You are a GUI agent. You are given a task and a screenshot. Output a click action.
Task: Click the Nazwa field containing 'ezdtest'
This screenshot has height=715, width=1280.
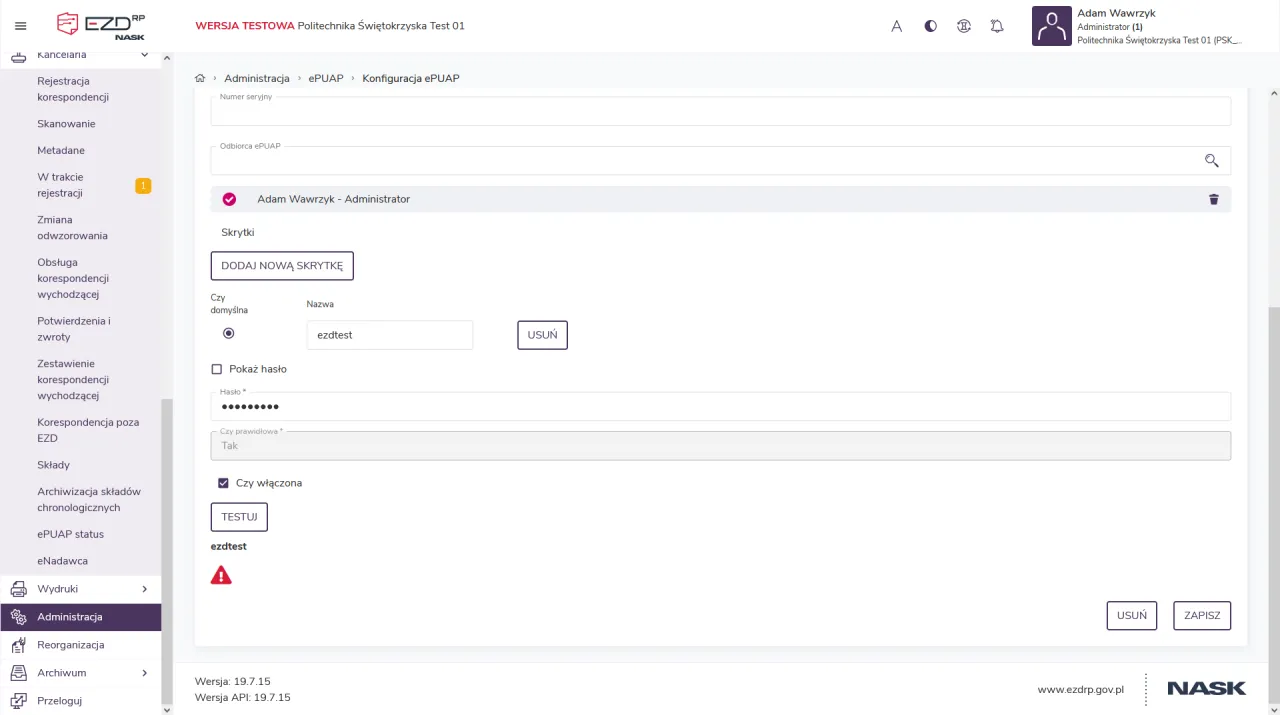[x=389, y=335]
